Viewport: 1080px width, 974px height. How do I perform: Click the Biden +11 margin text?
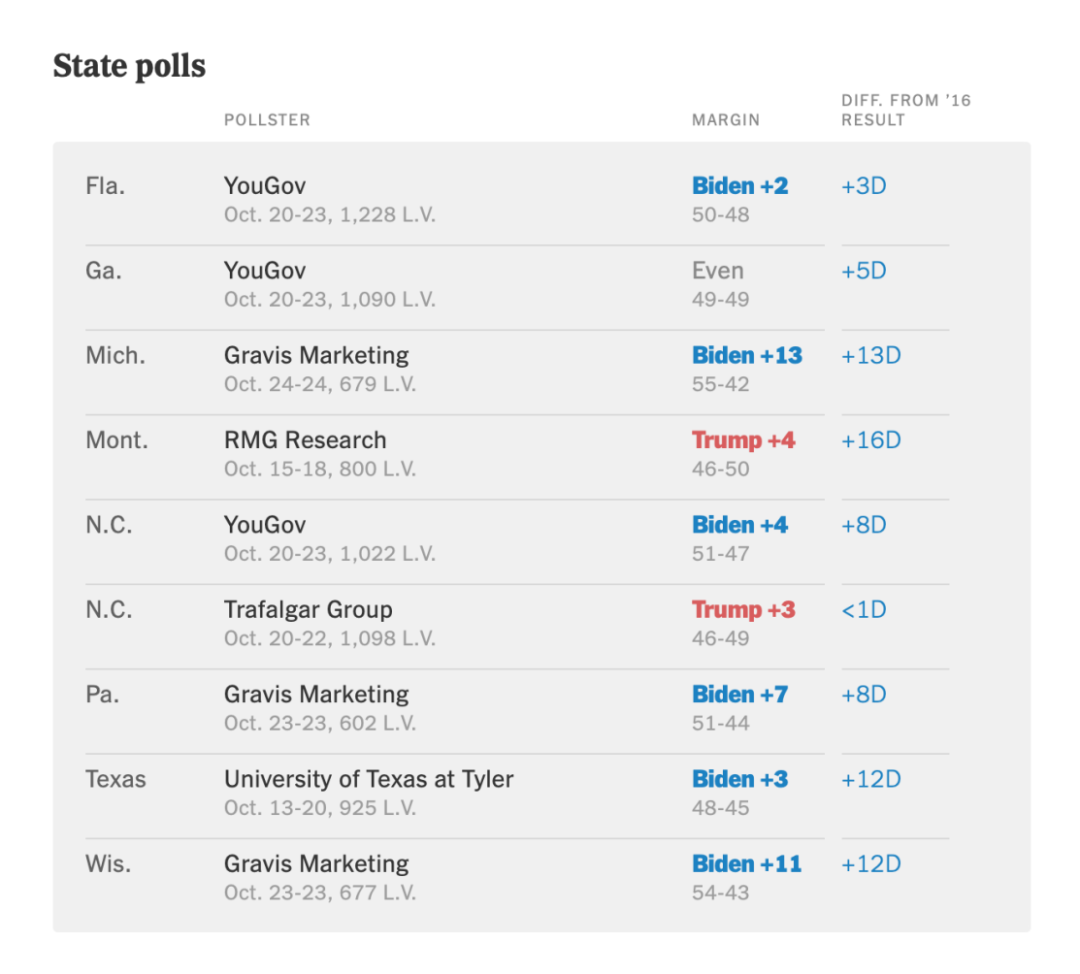coord(747,864)
